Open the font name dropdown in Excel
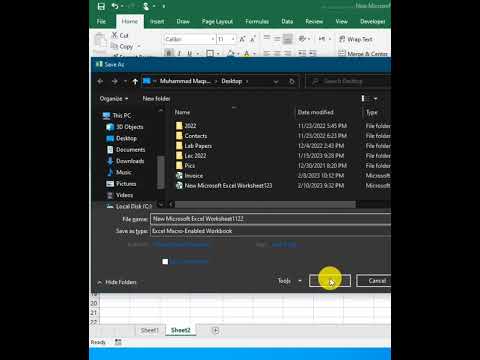 (213, 39)
